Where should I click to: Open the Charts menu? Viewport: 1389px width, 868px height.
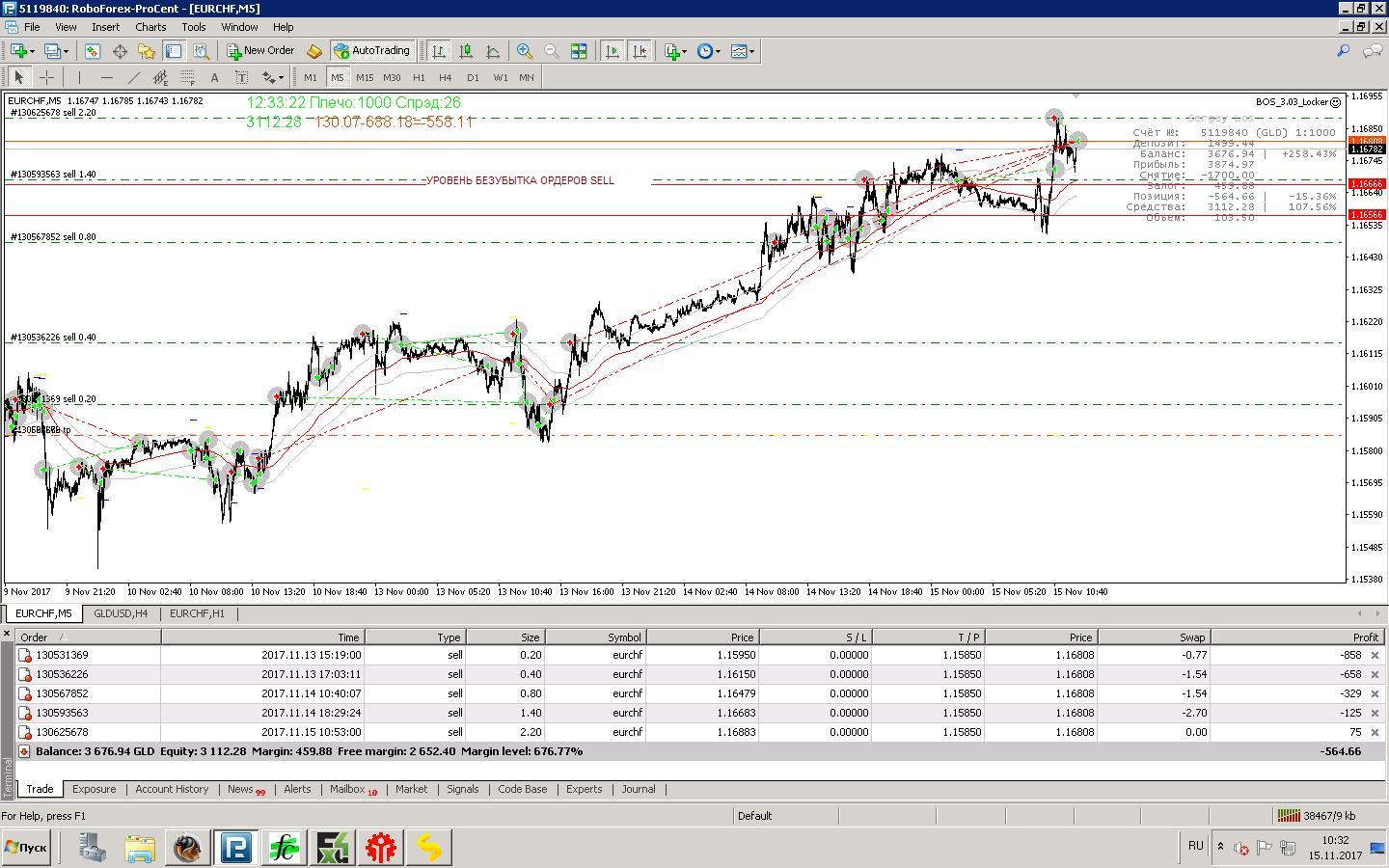(x=150, y=27)
